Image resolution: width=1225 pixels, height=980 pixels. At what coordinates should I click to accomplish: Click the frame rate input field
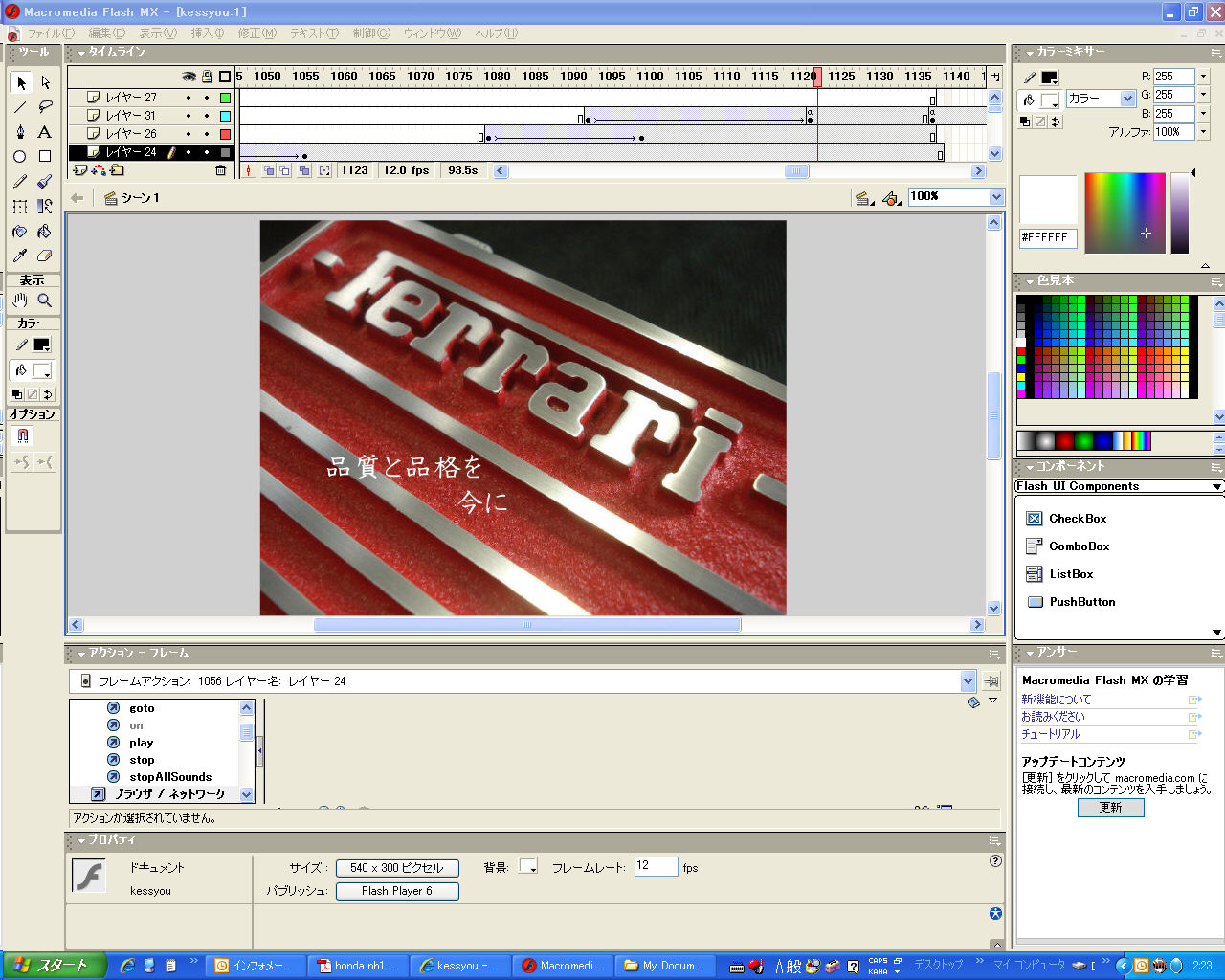[x=656, y=867]
